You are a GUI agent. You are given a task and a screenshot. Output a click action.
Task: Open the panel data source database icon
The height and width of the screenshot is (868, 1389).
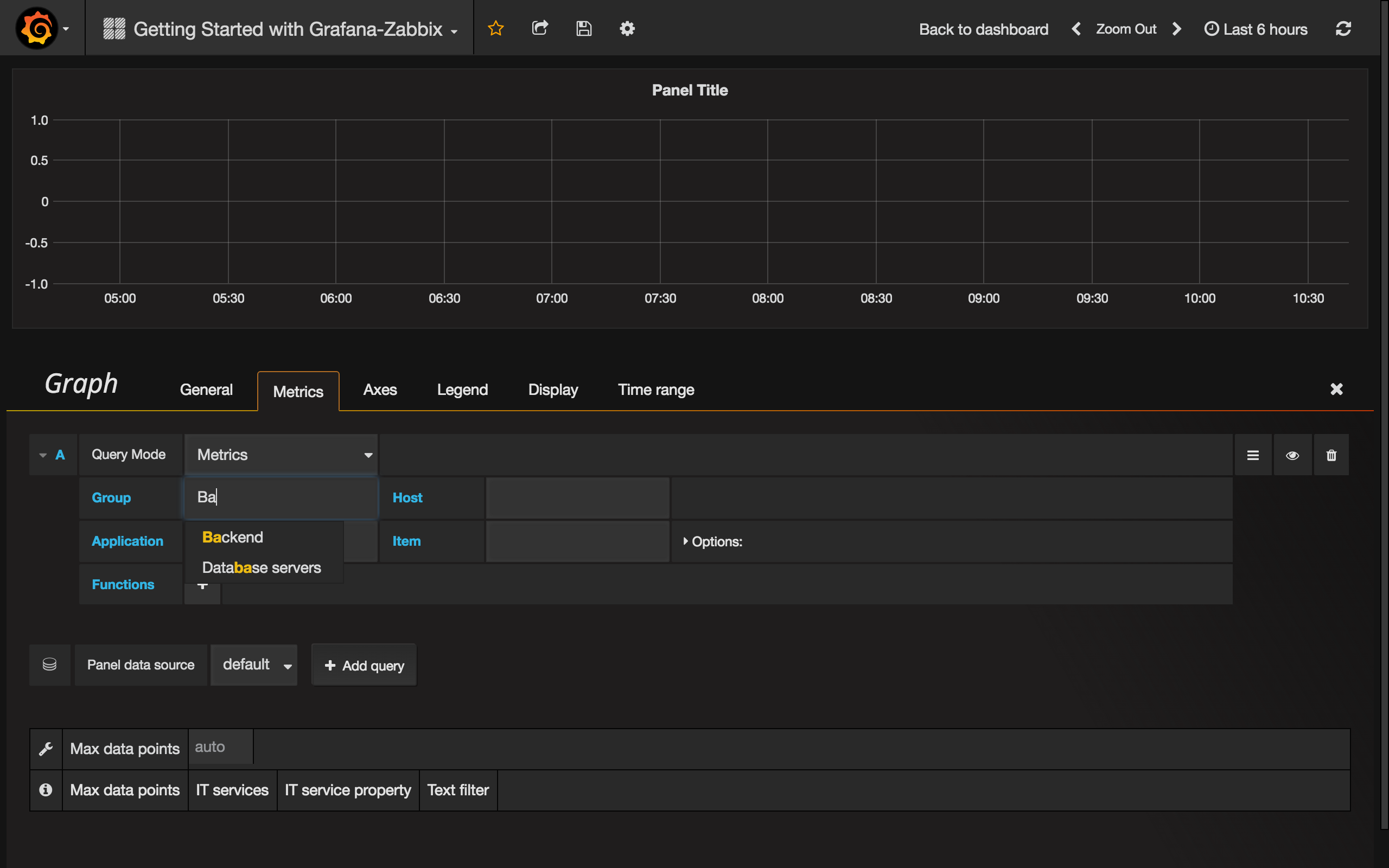(49, 664)
